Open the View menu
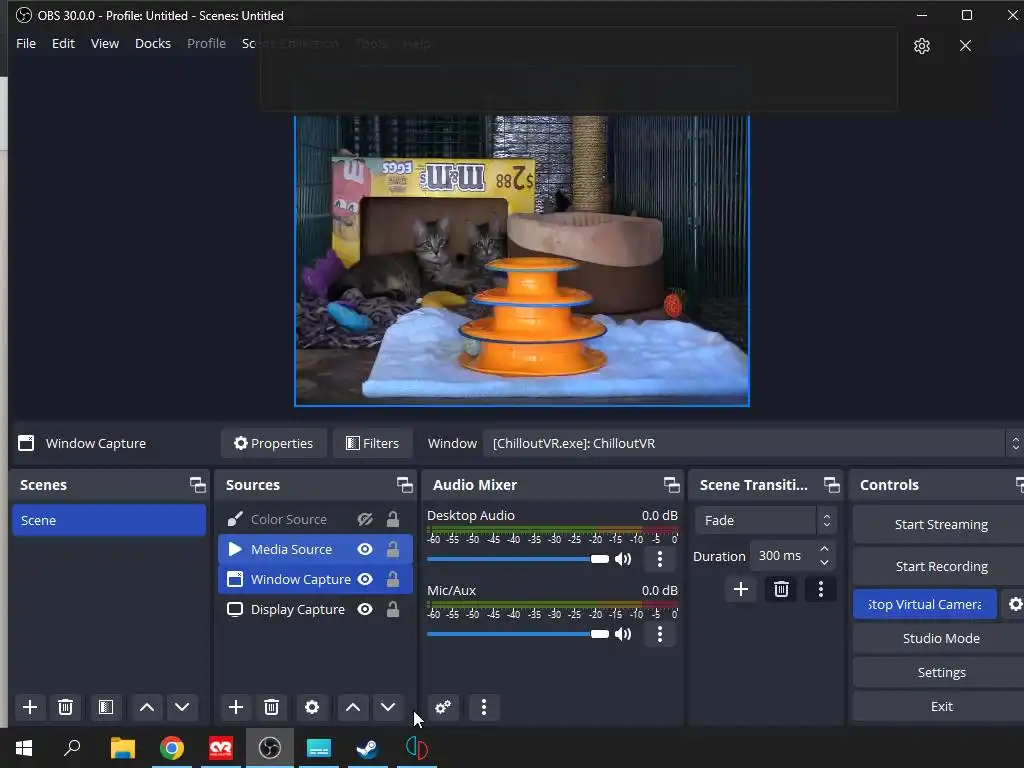 pos(105,43)
